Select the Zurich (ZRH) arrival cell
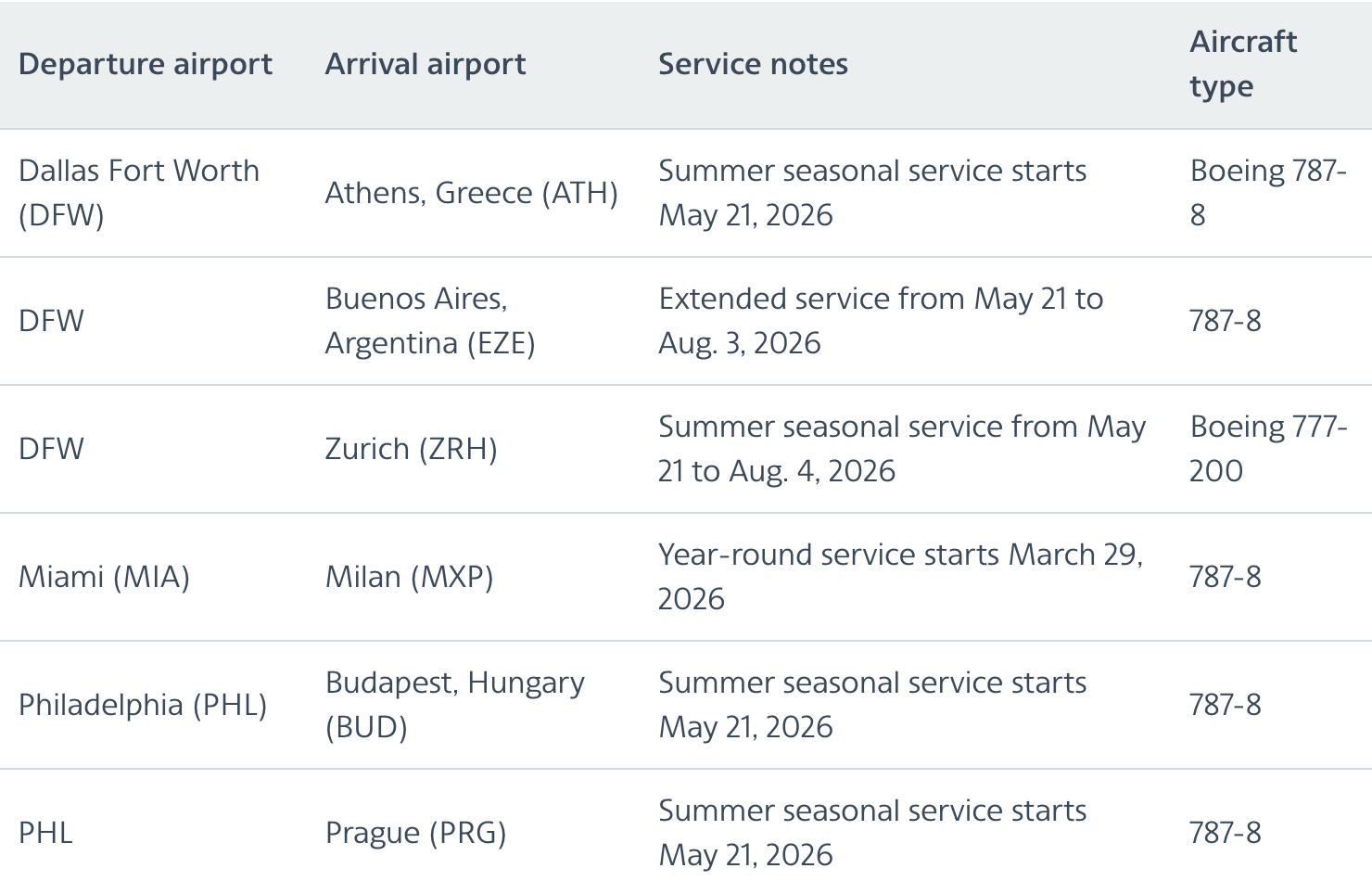This screenshot has height=894, width=1372. pyautogui.click(x=411, y=449)
